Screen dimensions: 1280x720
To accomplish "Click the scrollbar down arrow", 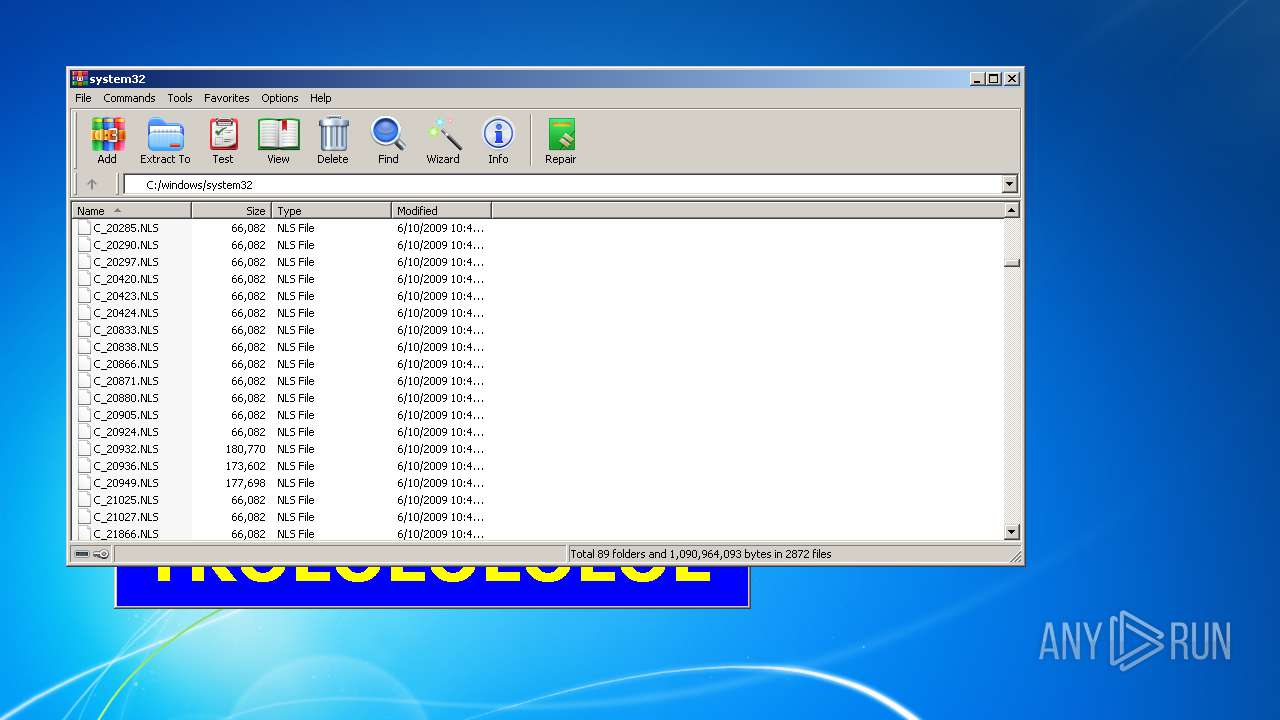I will (x=1011, y=533).
